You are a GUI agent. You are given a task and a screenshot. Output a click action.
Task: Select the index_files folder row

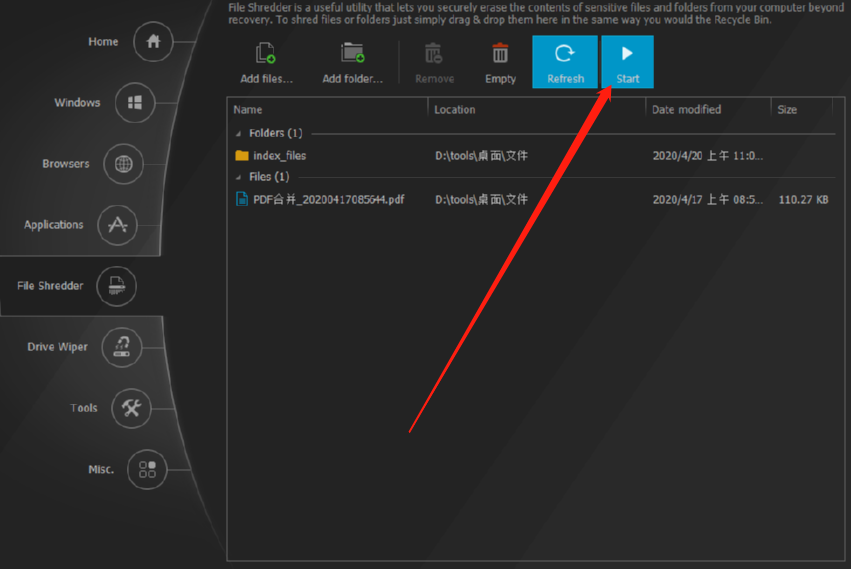click(279, 156)
